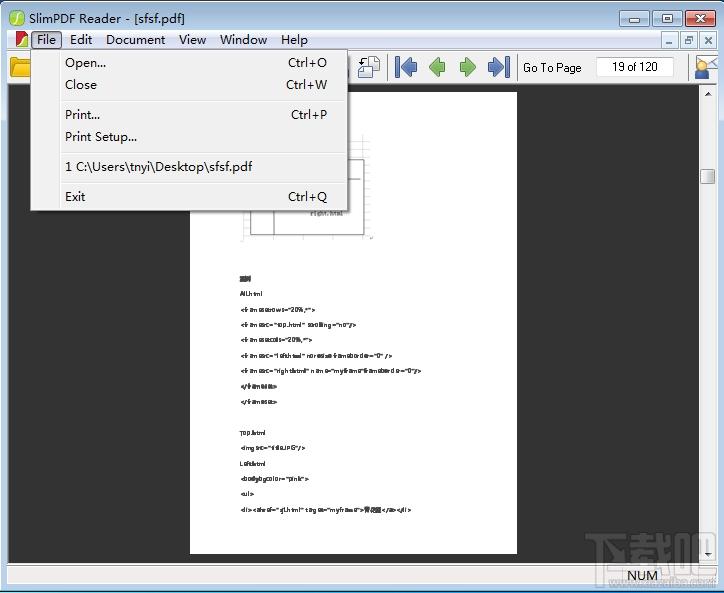Go to the previous page

point(437,67)
